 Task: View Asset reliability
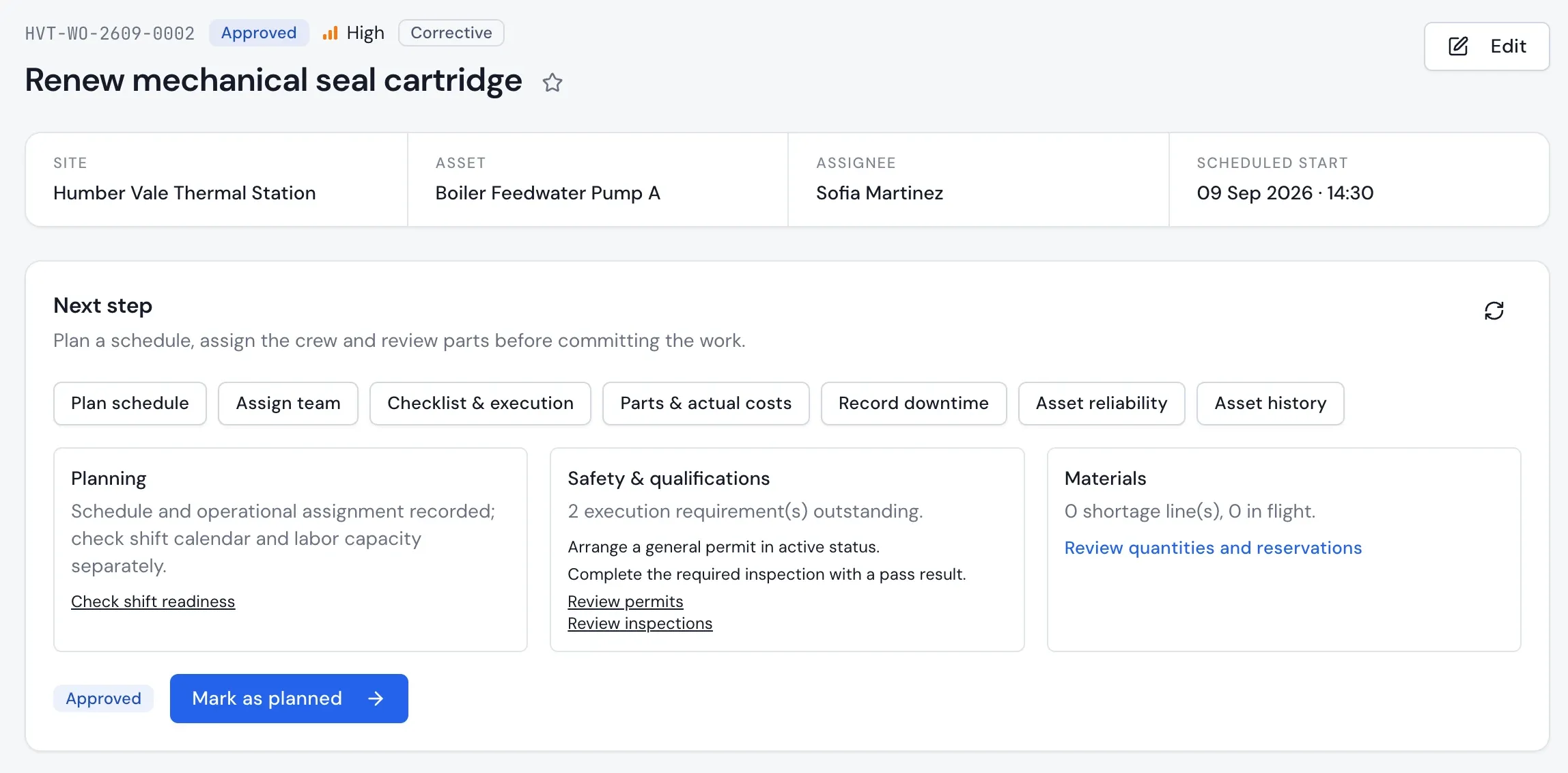(1102, 404)
